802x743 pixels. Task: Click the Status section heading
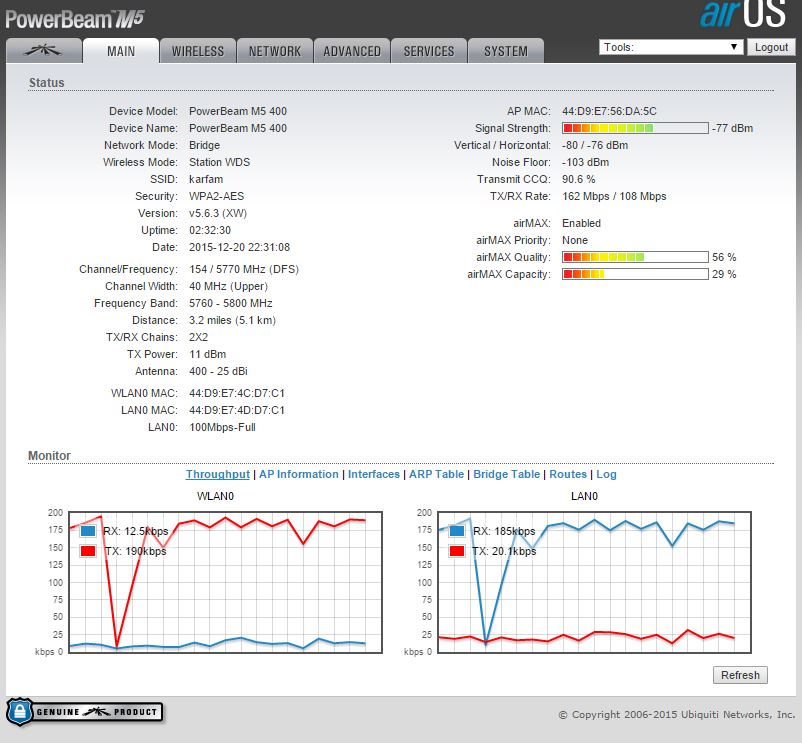click(x=47, y=82)
